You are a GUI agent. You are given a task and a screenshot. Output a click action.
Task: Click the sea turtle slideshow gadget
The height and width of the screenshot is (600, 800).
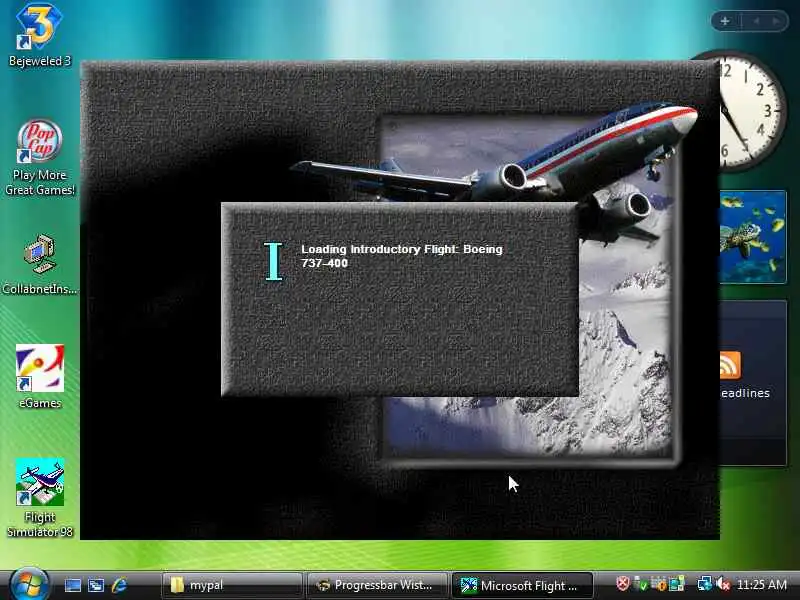click(753, 237)
